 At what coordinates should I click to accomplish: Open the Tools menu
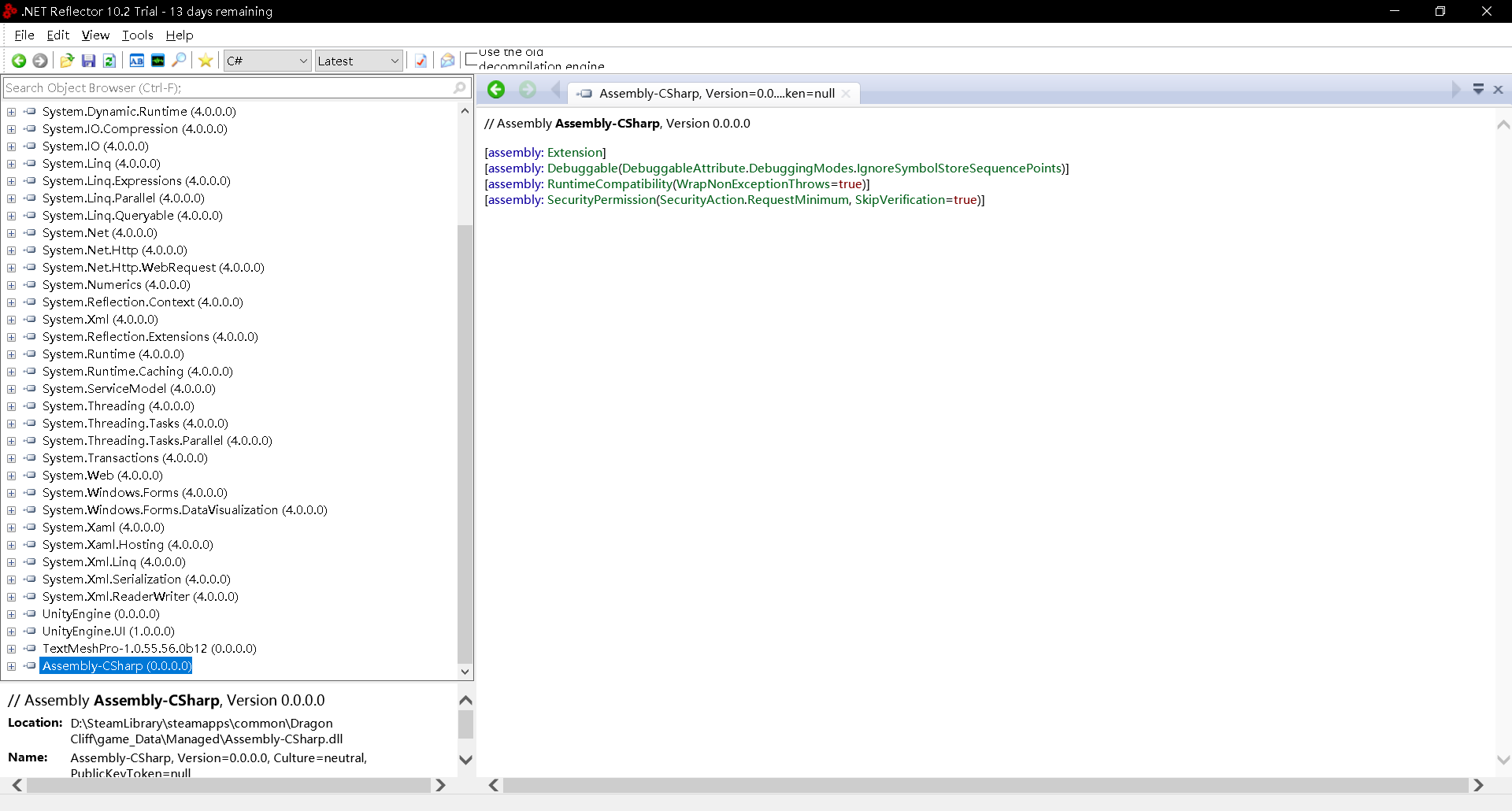click(138, 35)
